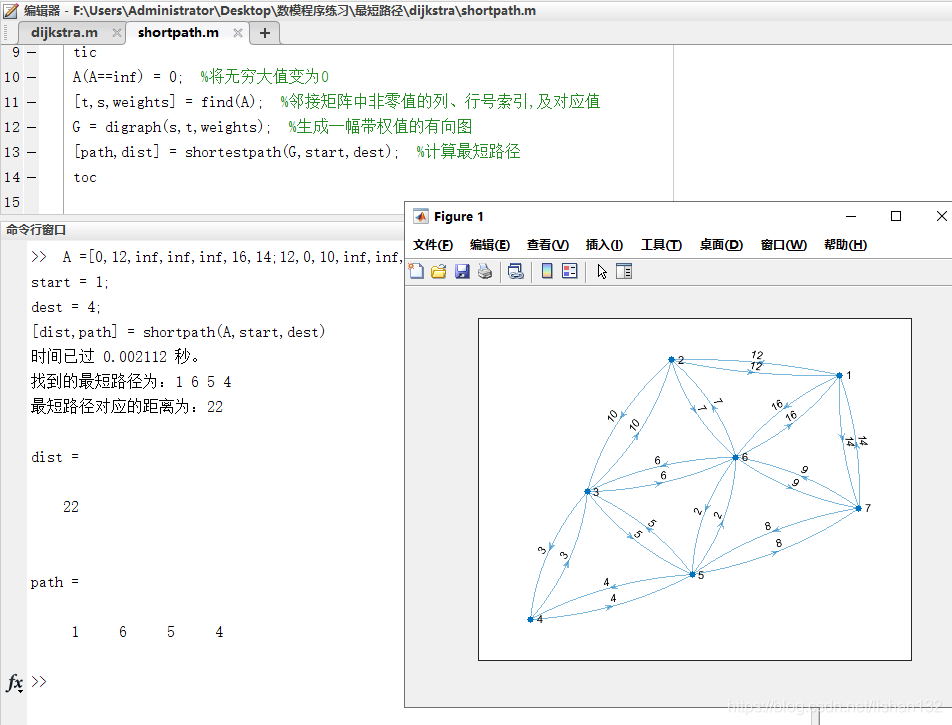Set breakpoint dash on line 12
Viewport: 952px width, 725px height.
coord(32,127)
